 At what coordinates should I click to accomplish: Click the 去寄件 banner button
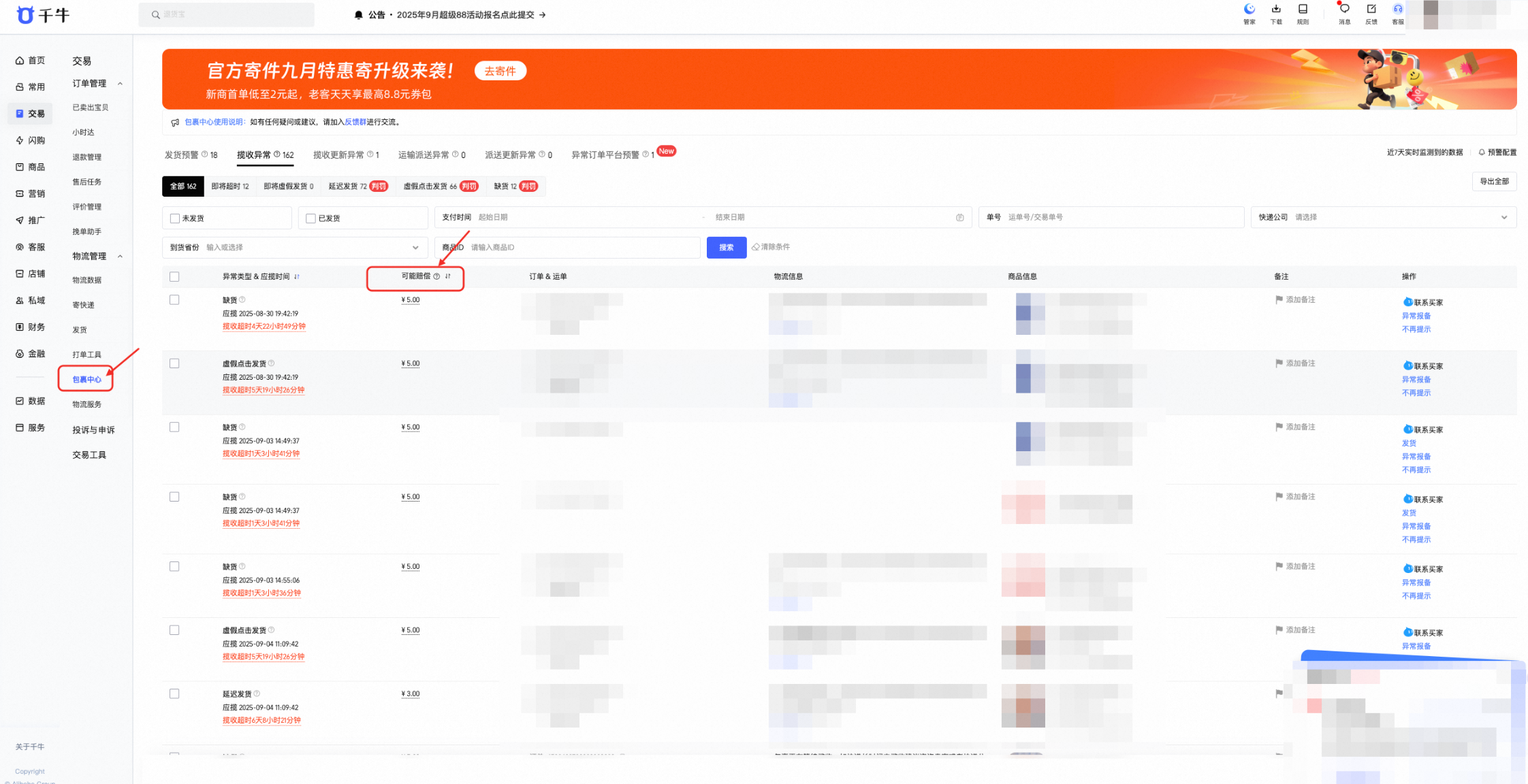(x=500, y=71)
